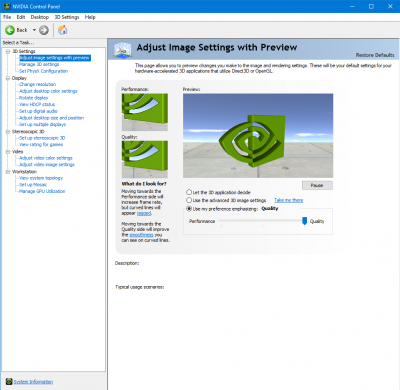Open View HDCP status
This screenshot has width=400, height=390.
37,104
